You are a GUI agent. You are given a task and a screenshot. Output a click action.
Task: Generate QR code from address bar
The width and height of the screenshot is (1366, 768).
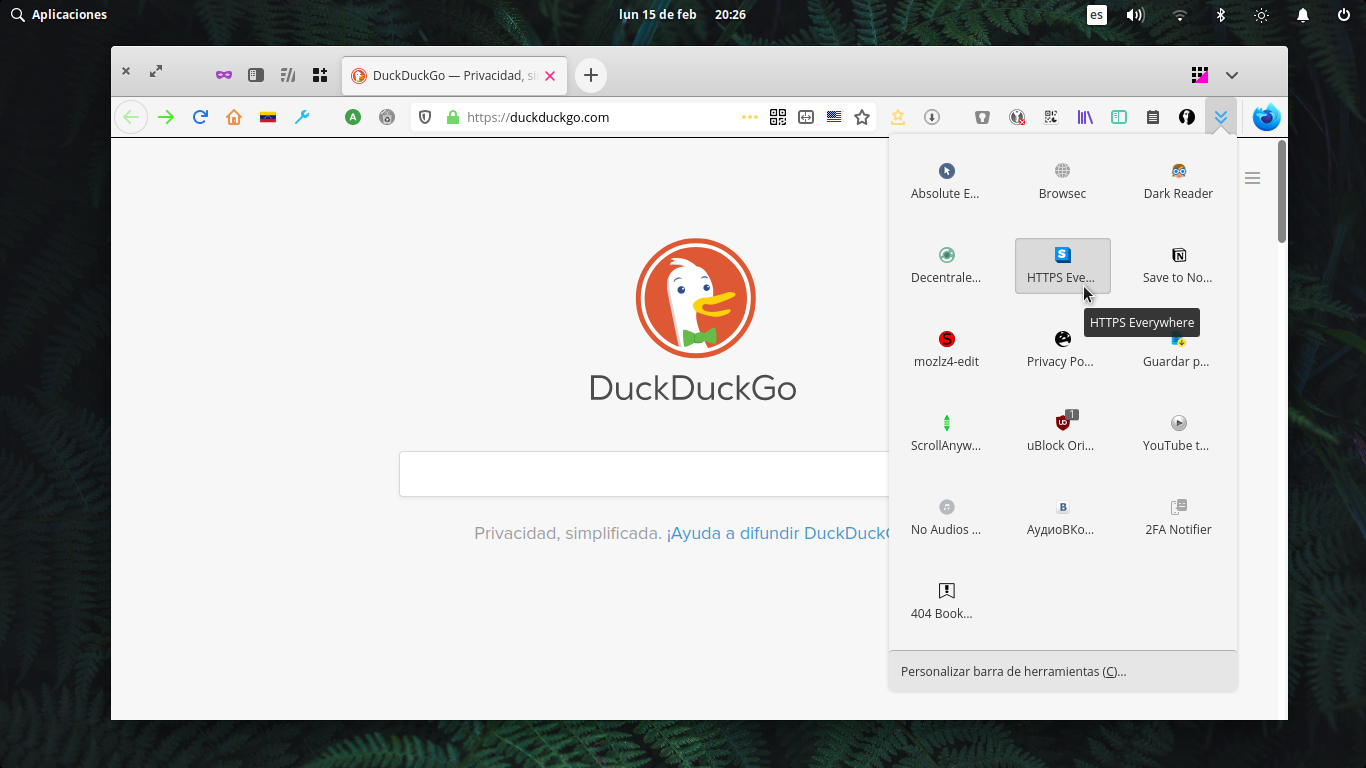pyautogui.click(x=778, y=117)
